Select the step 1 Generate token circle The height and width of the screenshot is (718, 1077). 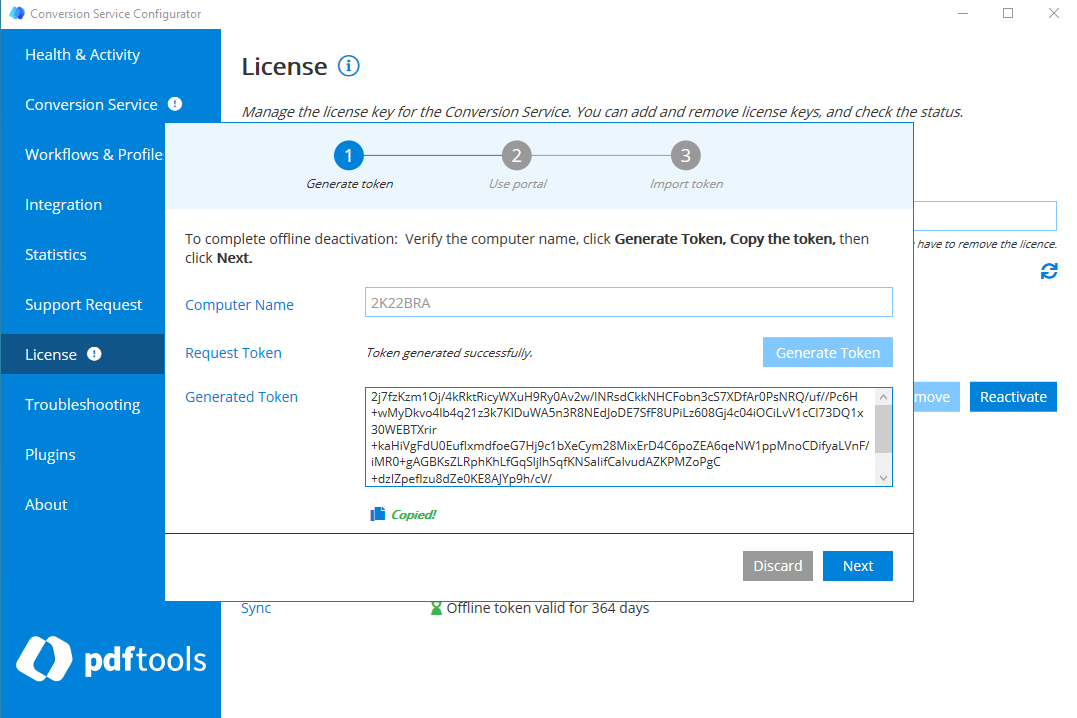coord(348,156)
